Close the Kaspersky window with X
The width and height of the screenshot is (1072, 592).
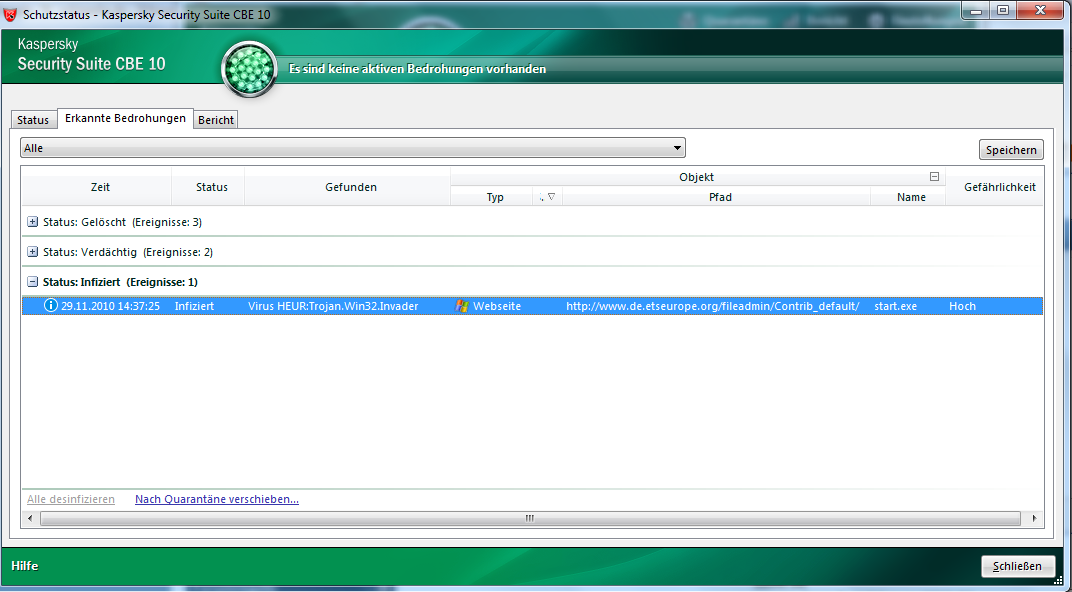(1041, 10)
